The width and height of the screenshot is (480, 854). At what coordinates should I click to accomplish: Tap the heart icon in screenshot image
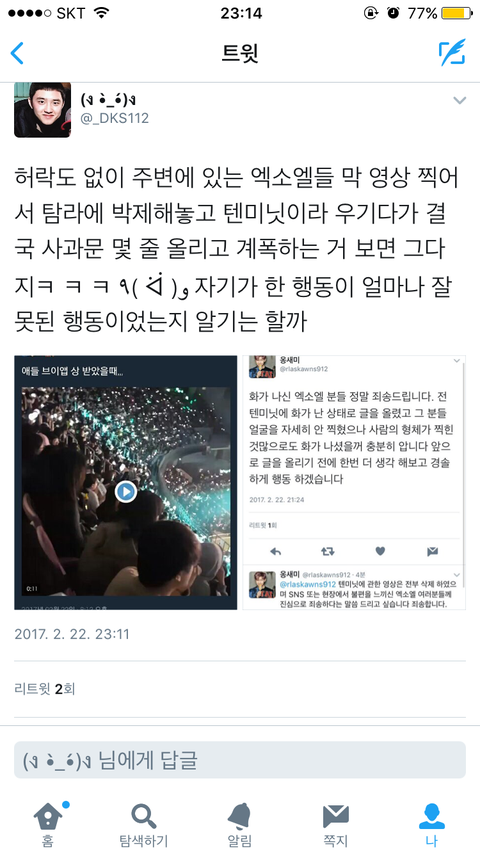point(380,551)
